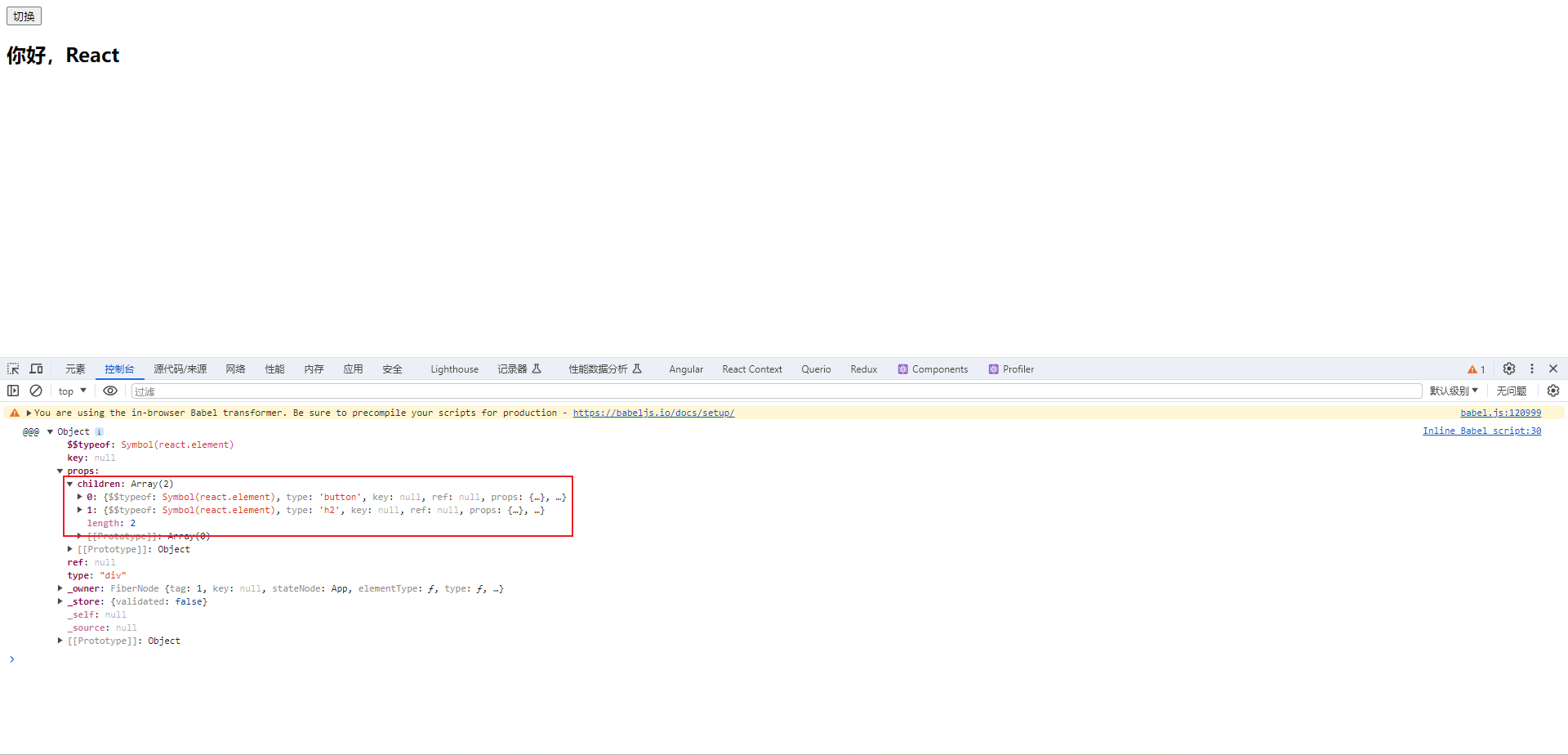Open console settings gear beside 无问题
Screen dimensions: 1568x755
tap(1553, 391)
